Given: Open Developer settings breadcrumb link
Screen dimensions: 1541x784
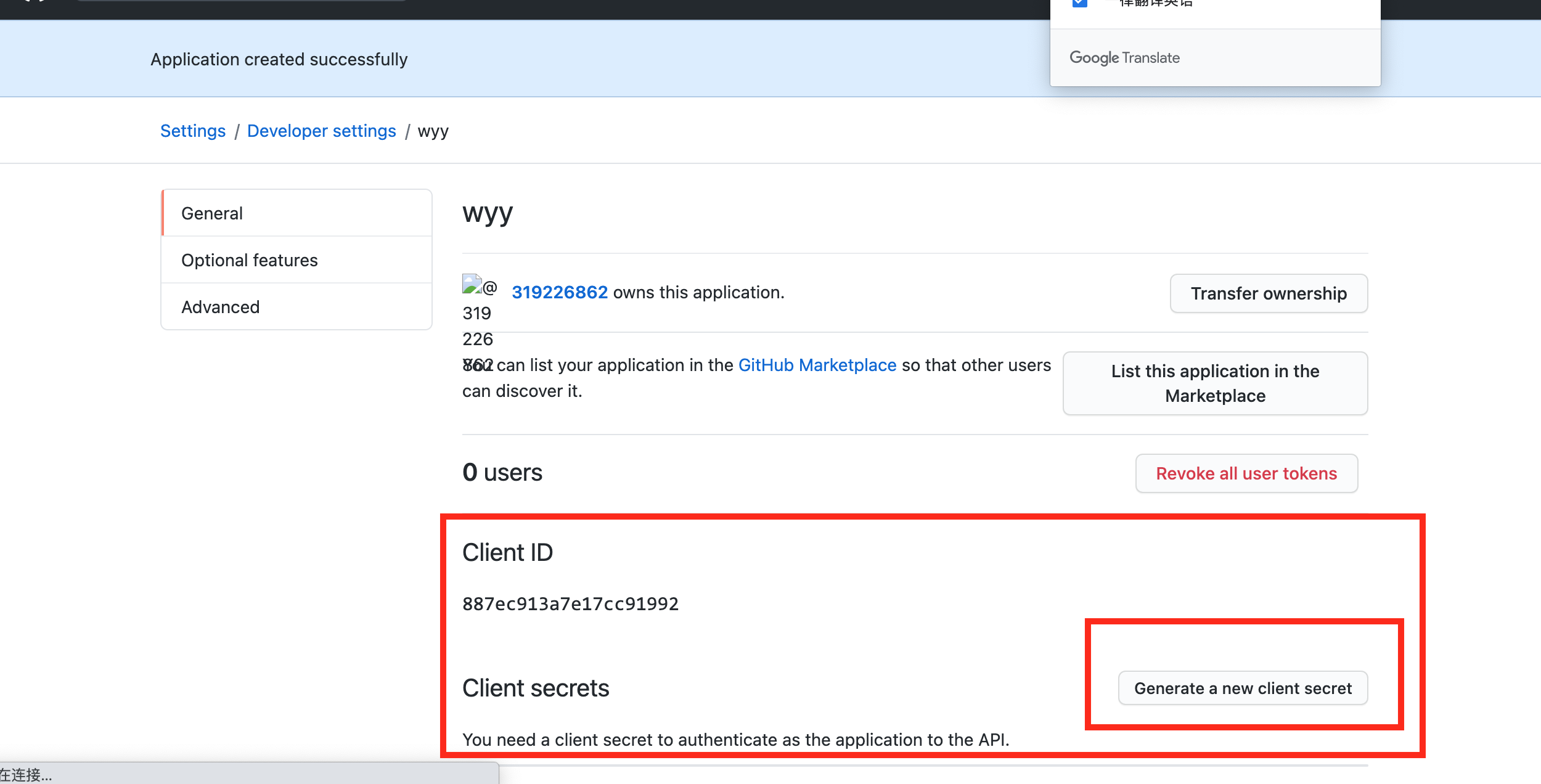Looking at the screenshot, I should (x=321, y=131).
